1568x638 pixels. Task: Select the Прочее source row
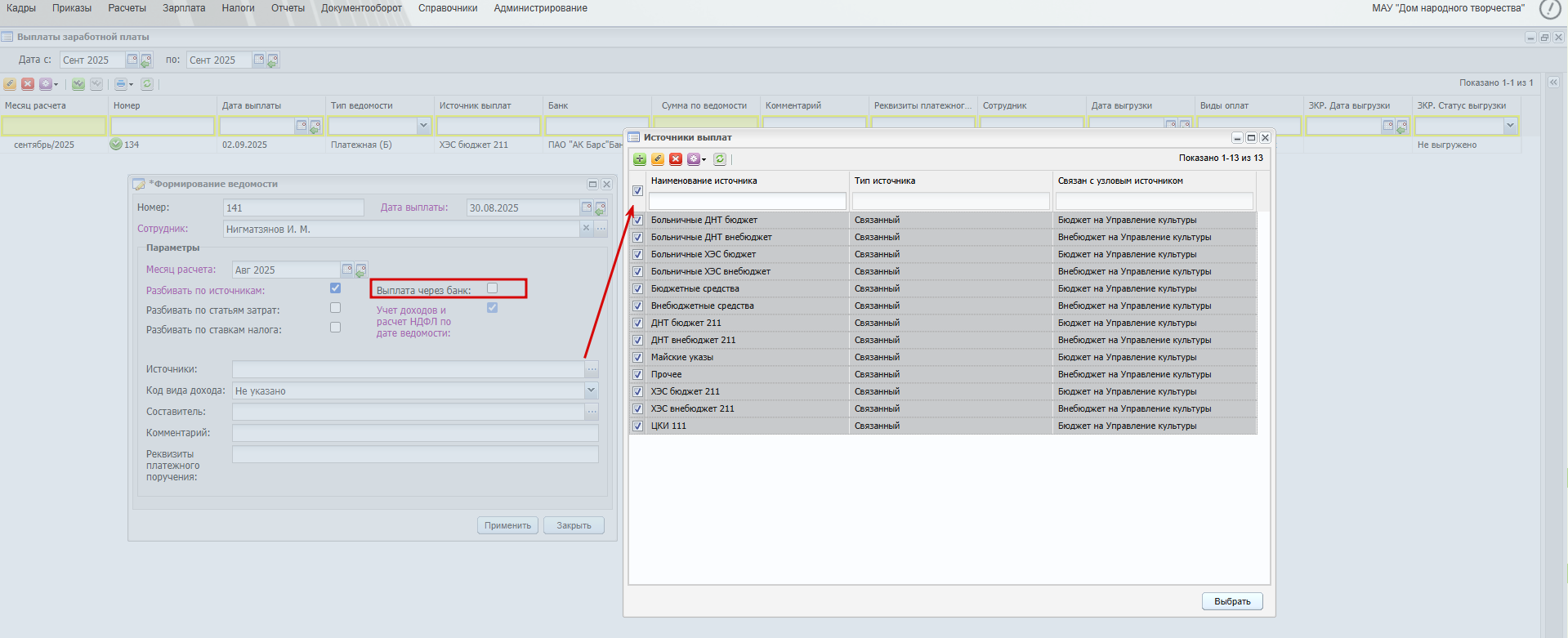pyautogui.click(x=943, y=374)
